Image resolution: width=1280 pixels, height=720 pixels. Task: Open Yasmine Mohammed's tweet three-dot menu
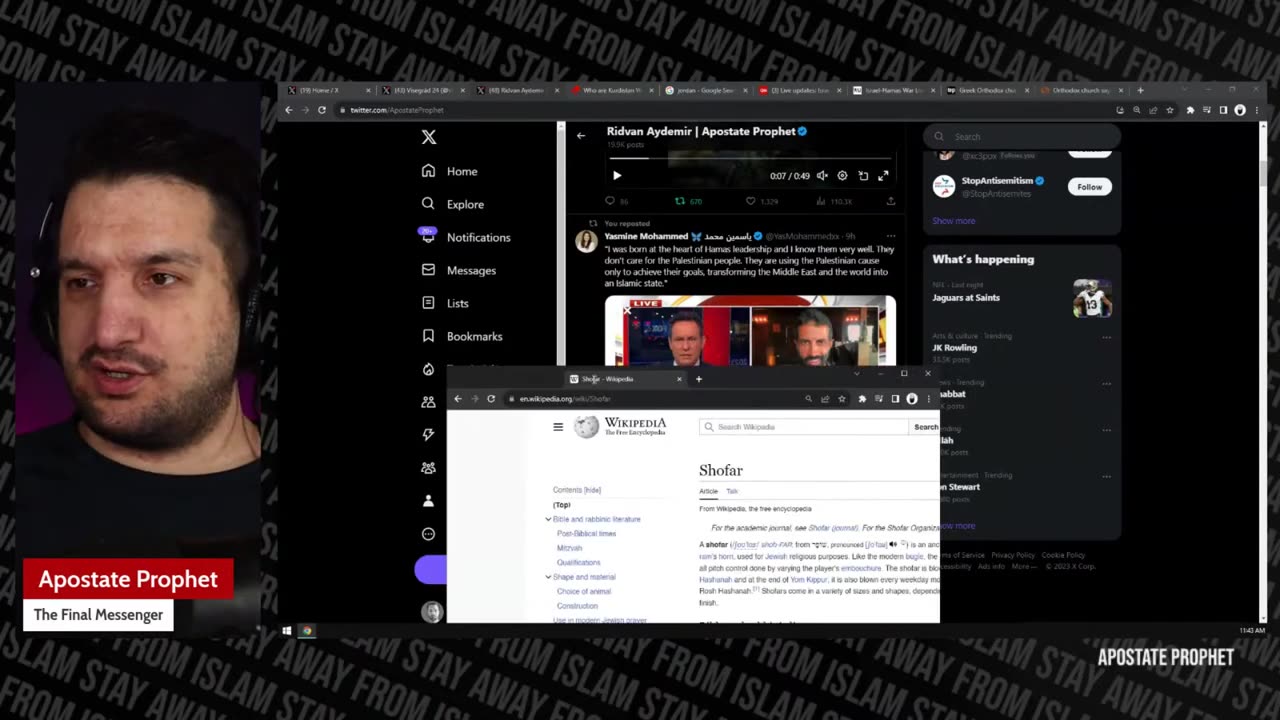(890, 236)
